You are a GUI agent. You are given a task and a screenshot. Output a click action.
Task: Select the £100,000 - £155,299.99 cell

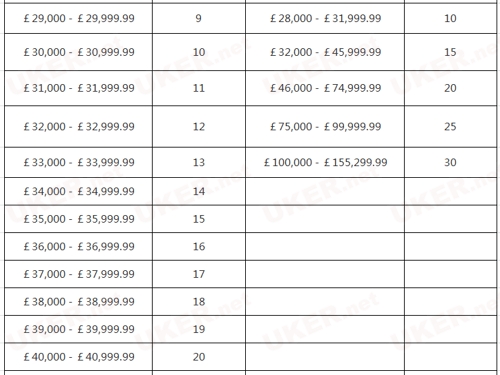[325, 162]
